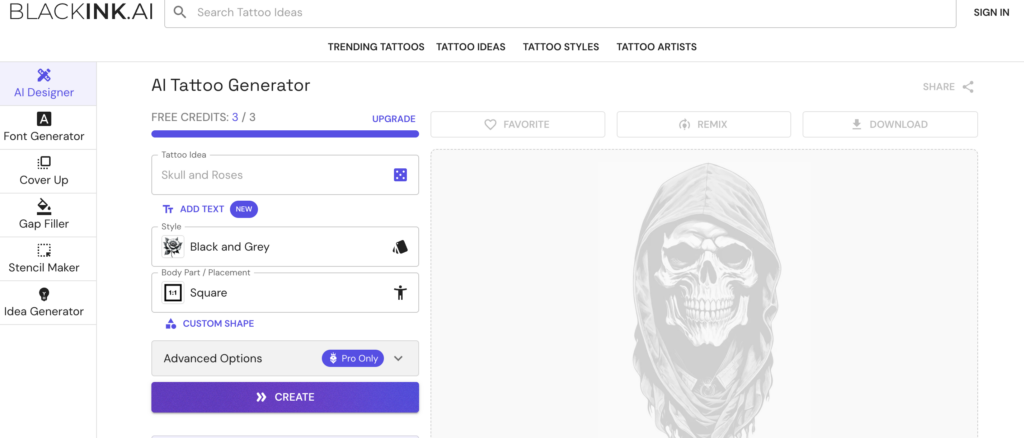Open the Cover Up tool
Screen dimensions: 1024x438
pos(44,171)
